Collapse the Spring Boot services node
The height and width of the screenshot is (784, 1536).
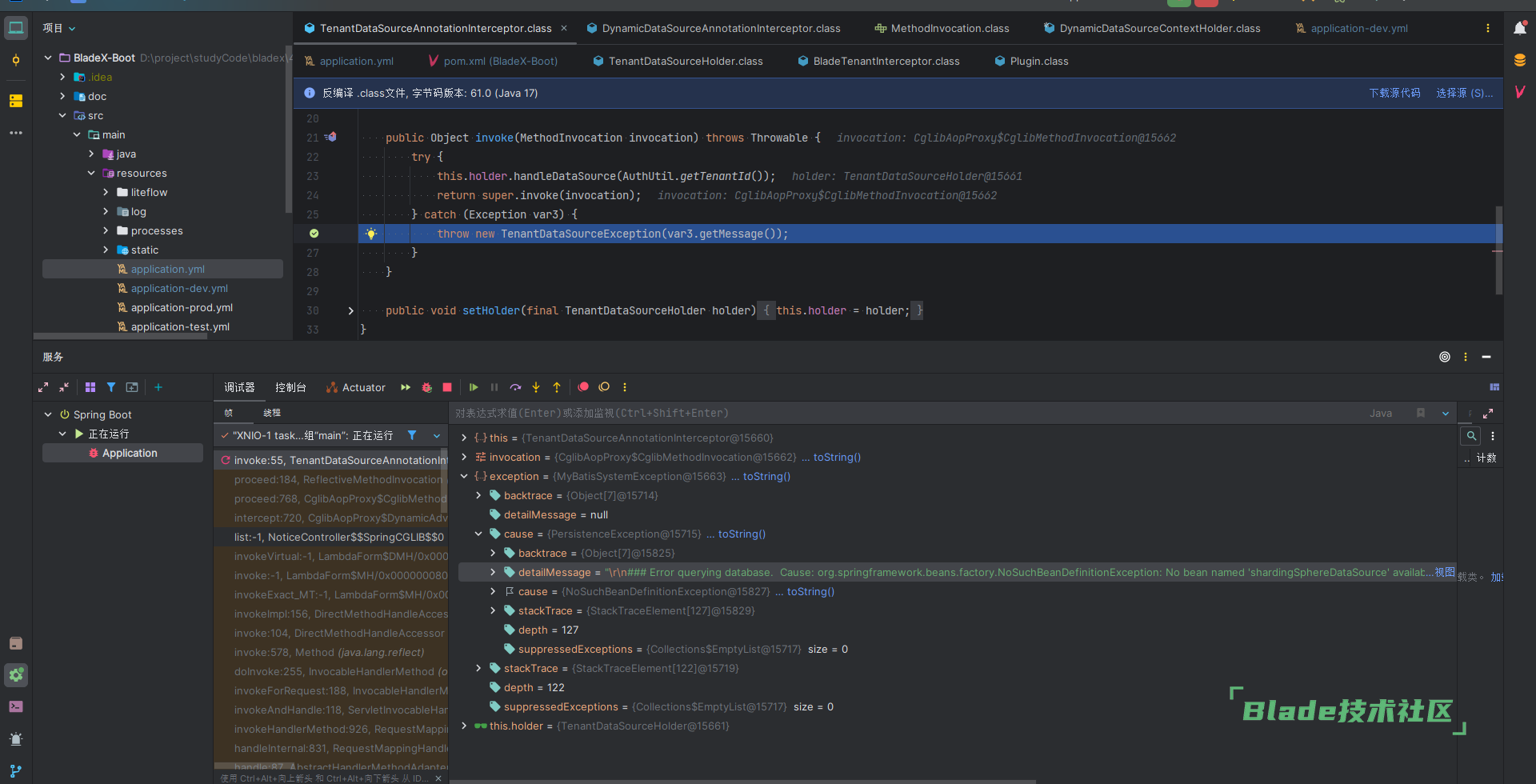(48, 414)
